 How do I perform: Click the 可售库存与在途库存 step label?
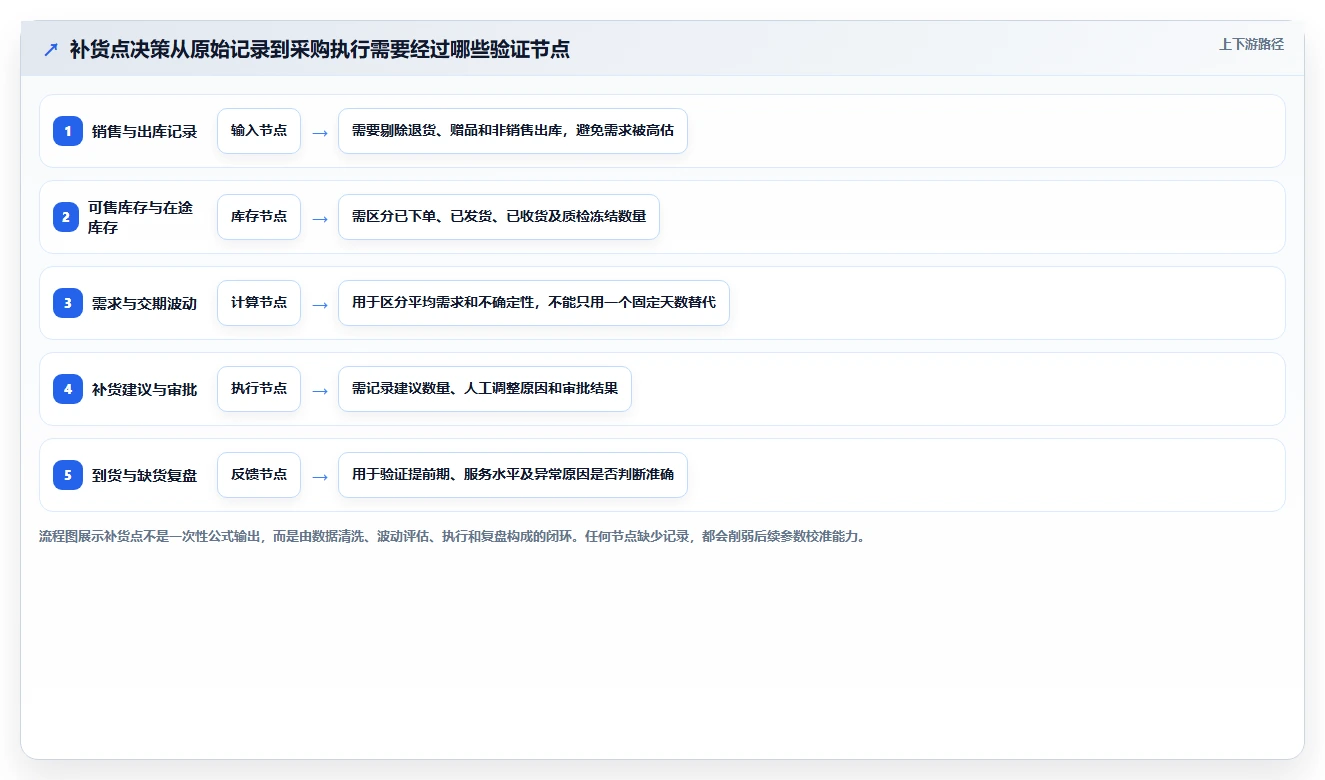coord(140,217)
